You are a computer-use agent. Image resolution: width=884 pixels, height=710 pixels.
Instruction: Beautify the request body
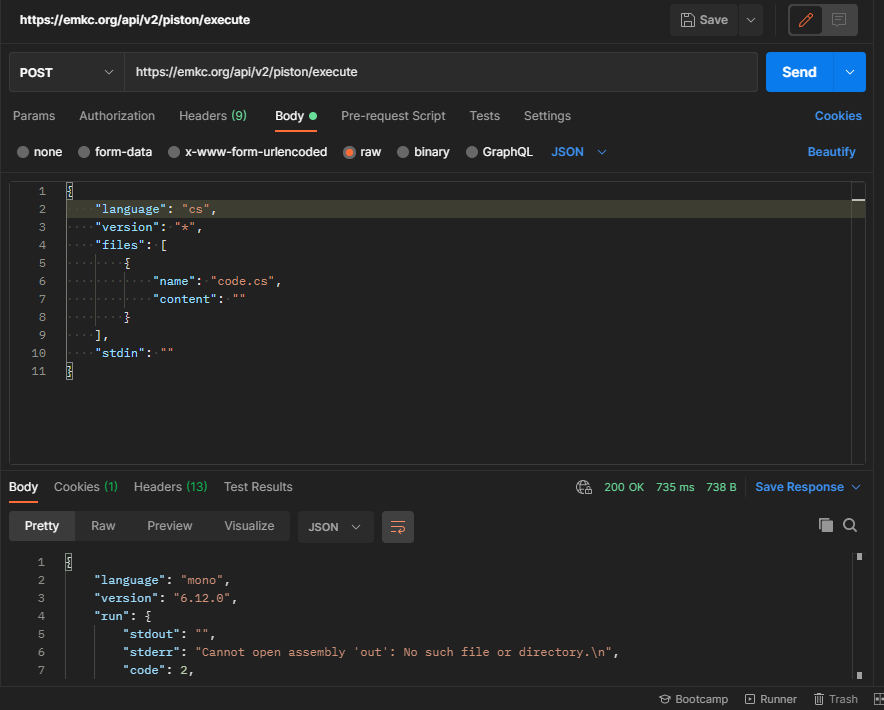click(831, 152)
